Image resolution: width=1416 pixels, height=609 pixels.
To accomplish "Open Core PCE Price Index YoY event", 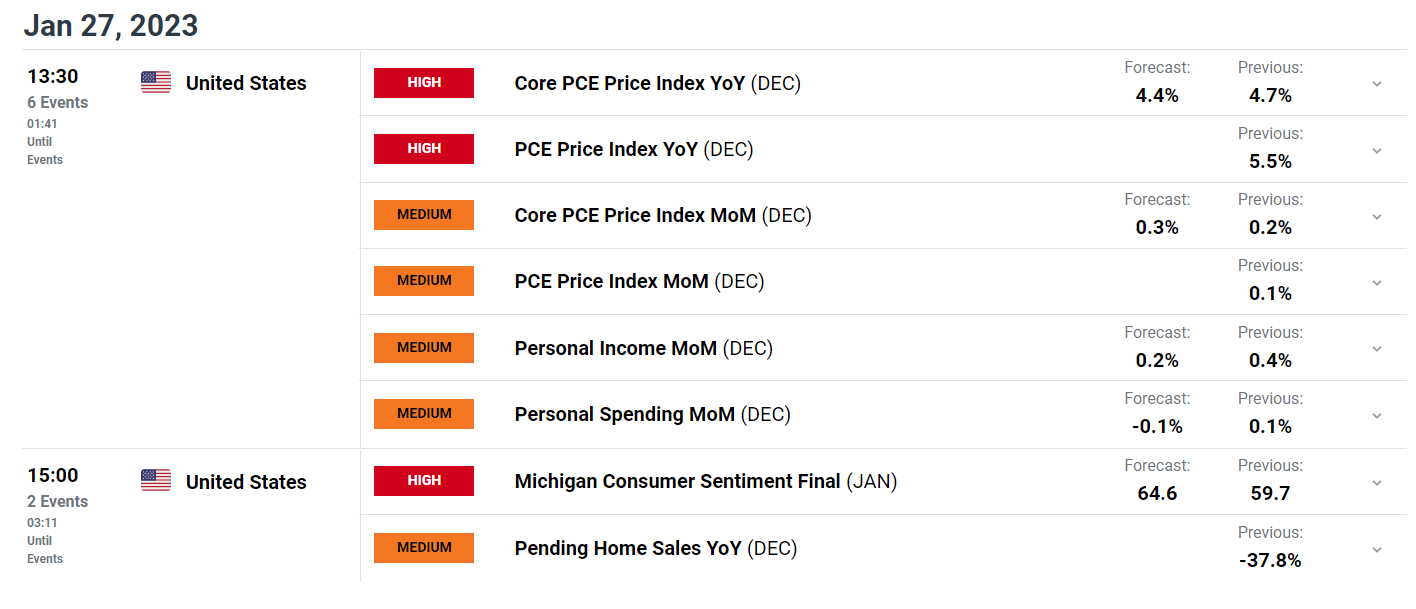I will [x=629, y=83].
